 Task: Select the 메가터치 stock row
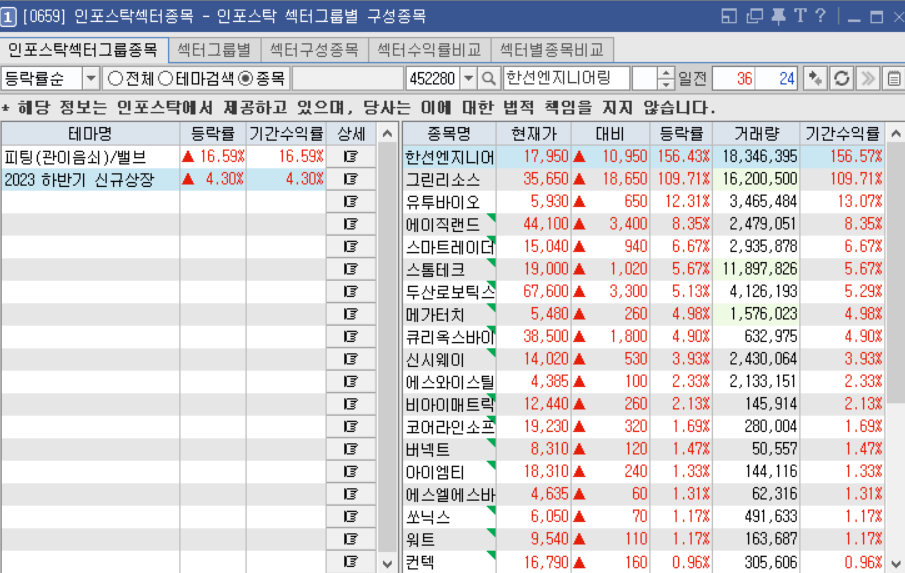point(644,314)
